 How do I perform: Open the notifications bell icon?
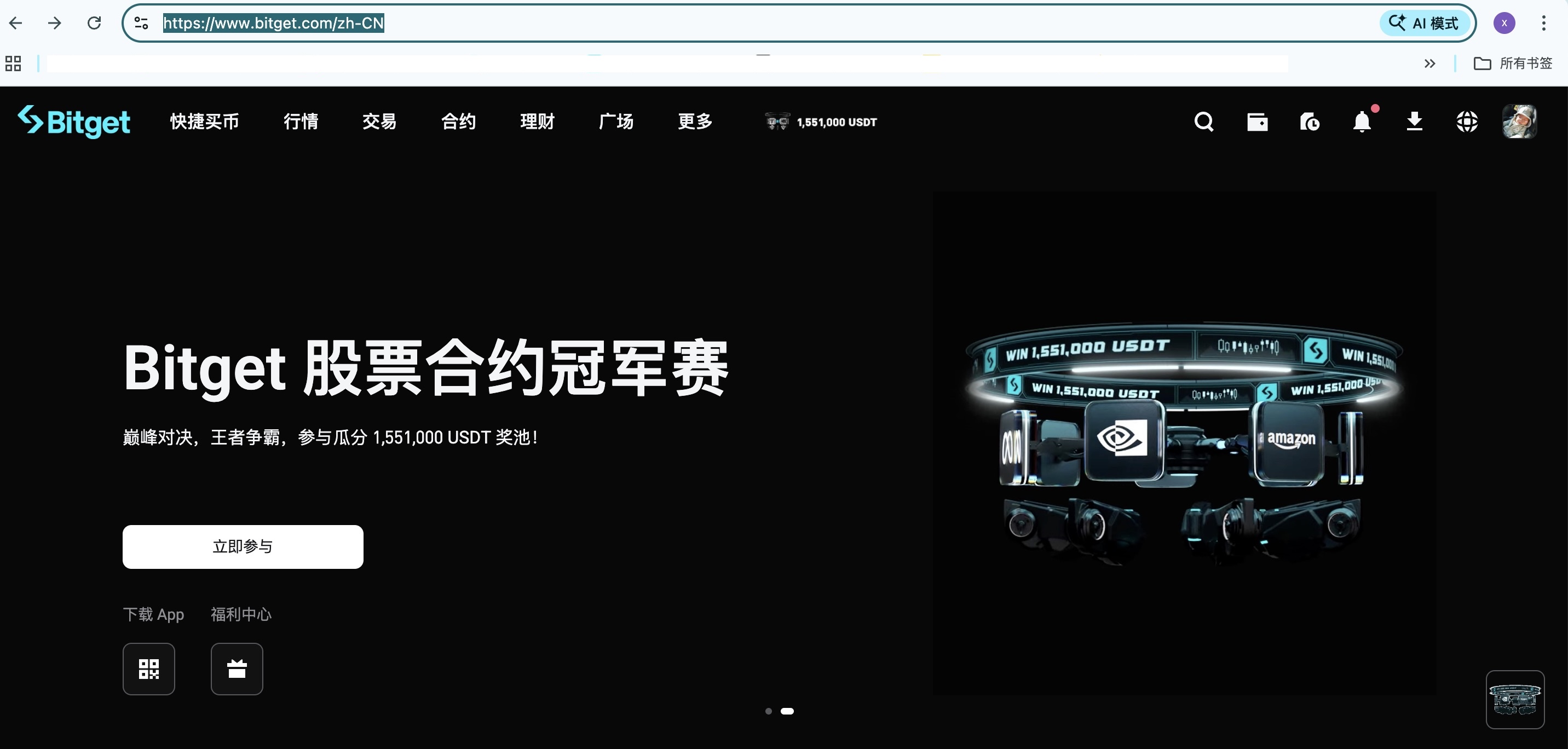1362,122
